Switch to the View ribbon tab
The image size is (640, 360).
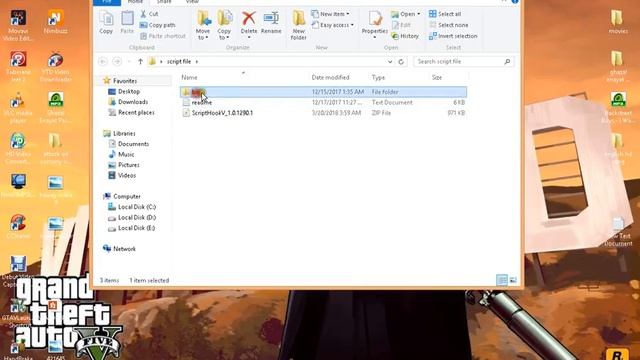coord(192,2)
